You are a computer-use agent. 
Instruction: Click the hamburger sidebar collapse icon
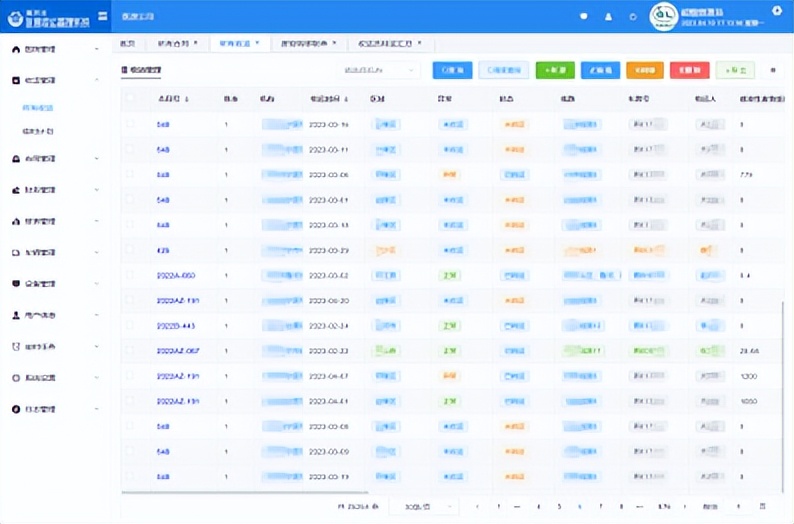click(x=103, y=15)
